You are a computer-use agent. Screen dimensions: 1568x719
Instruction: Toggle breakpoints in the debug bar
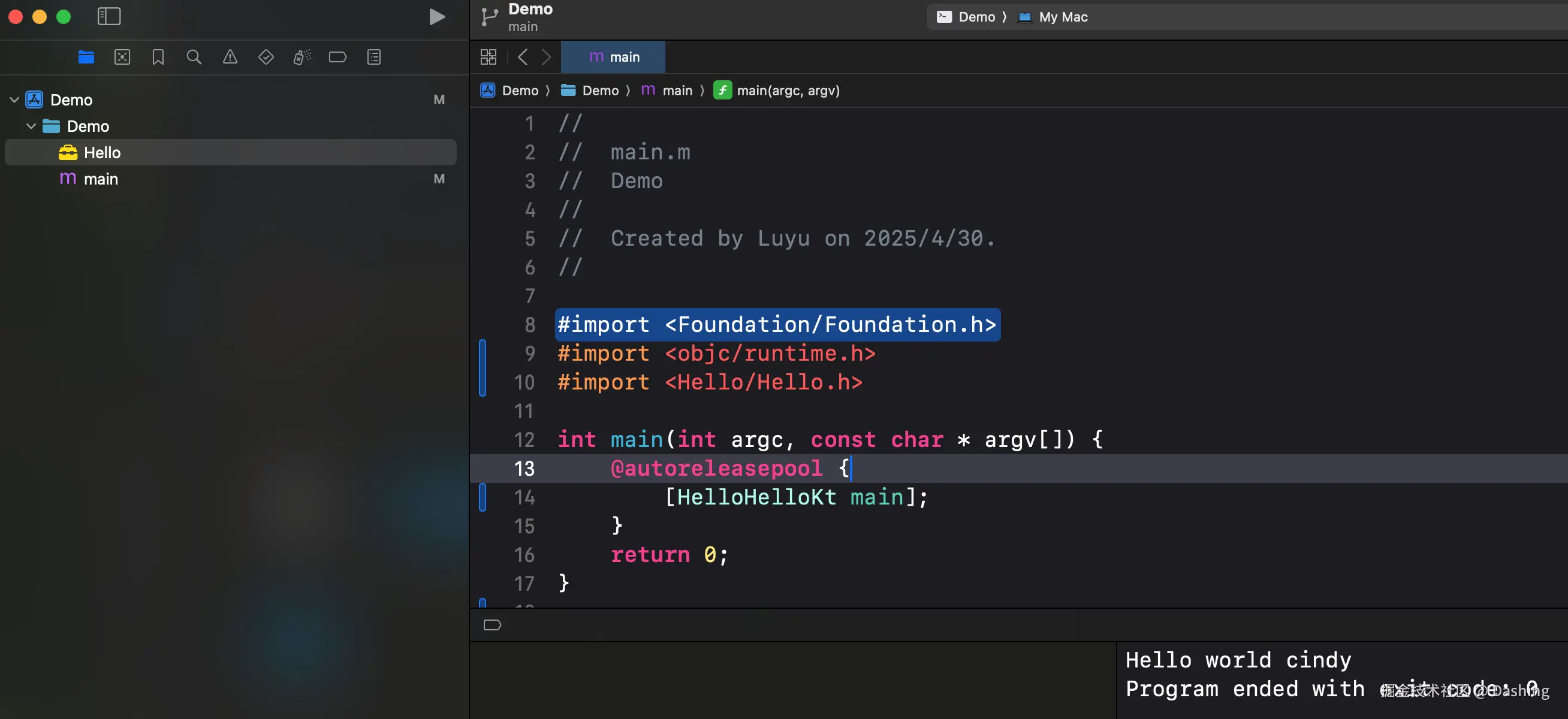[492, 625]
